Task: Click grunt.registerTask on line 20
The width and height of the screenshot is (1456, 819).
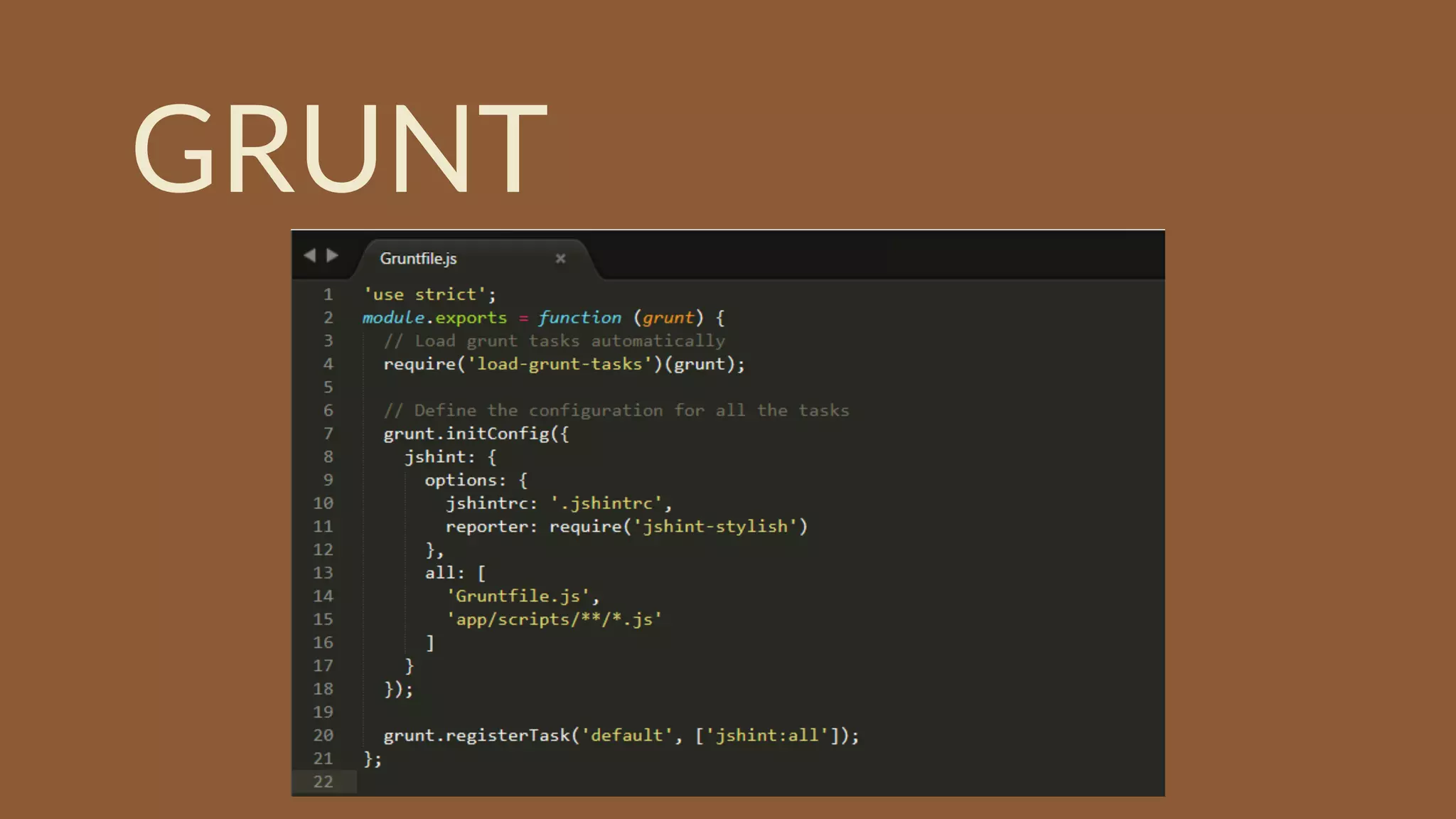Action: (x=476, y=736)
